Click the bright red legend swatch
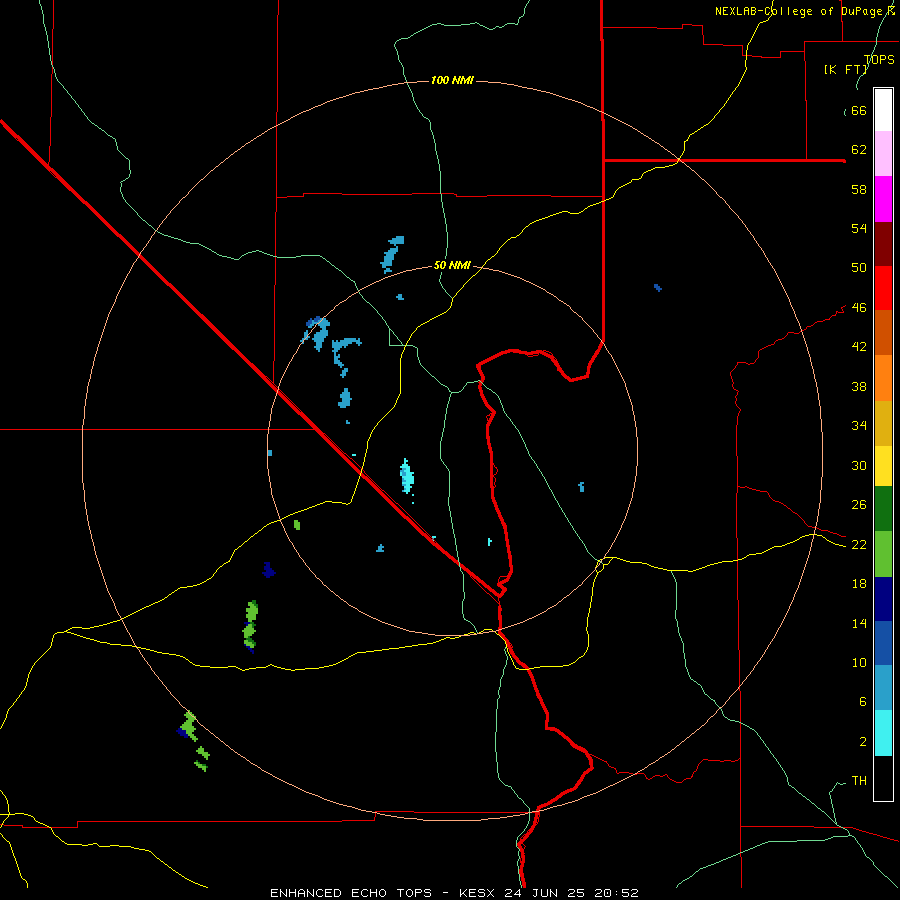 point(883,288)
